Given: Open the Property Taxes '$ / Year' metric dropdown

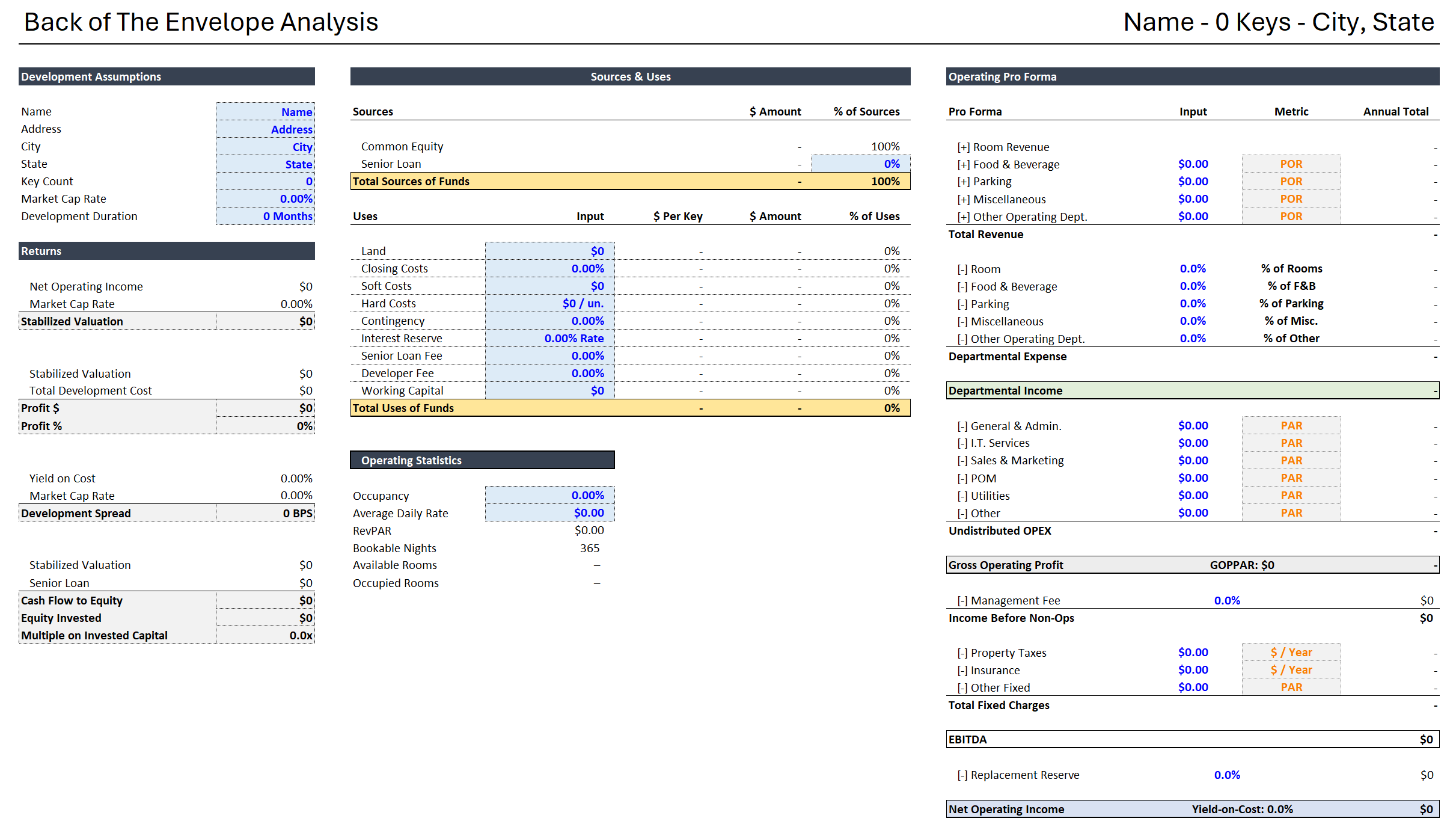Looking at the screenshot, I should 1291,653.
